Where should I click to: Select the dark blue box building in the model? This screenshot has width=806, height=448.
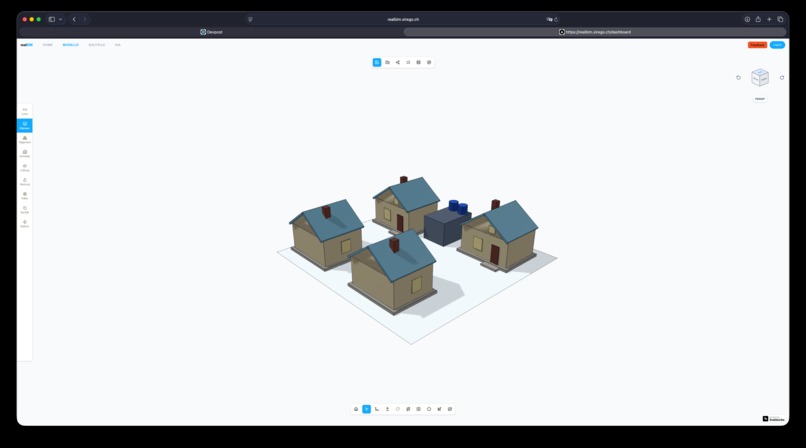pyautogui.click(x=445, y=228)
